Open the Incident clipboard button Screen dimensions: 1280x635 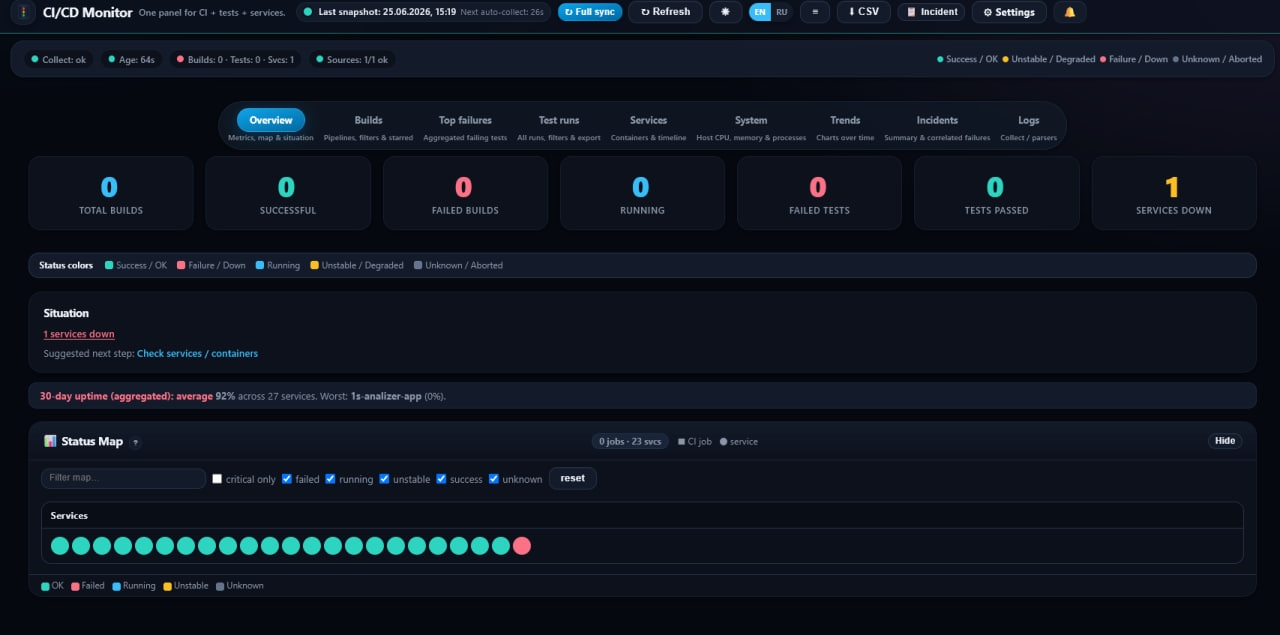point(931,12)
